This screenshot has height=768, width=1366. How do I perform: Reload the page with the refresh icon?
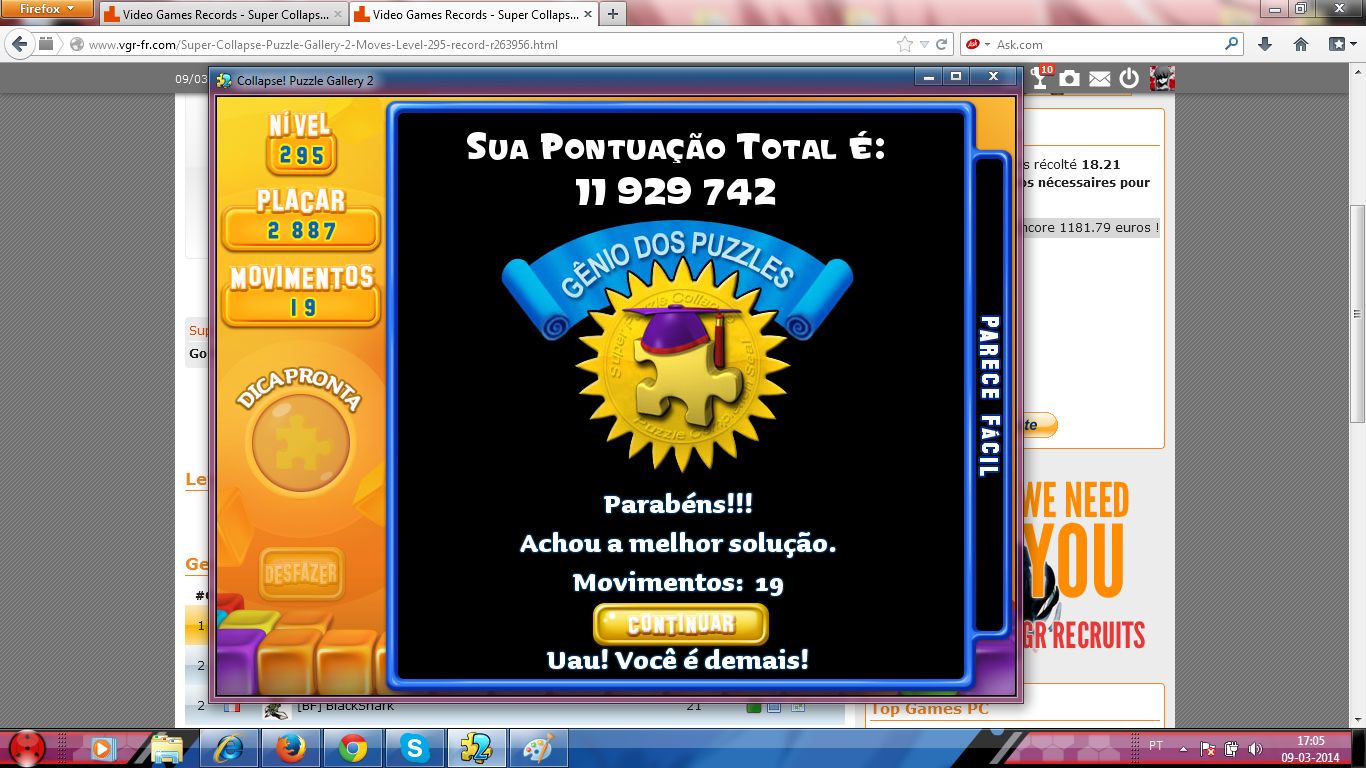pyautogui.click(x=941, y=44)
